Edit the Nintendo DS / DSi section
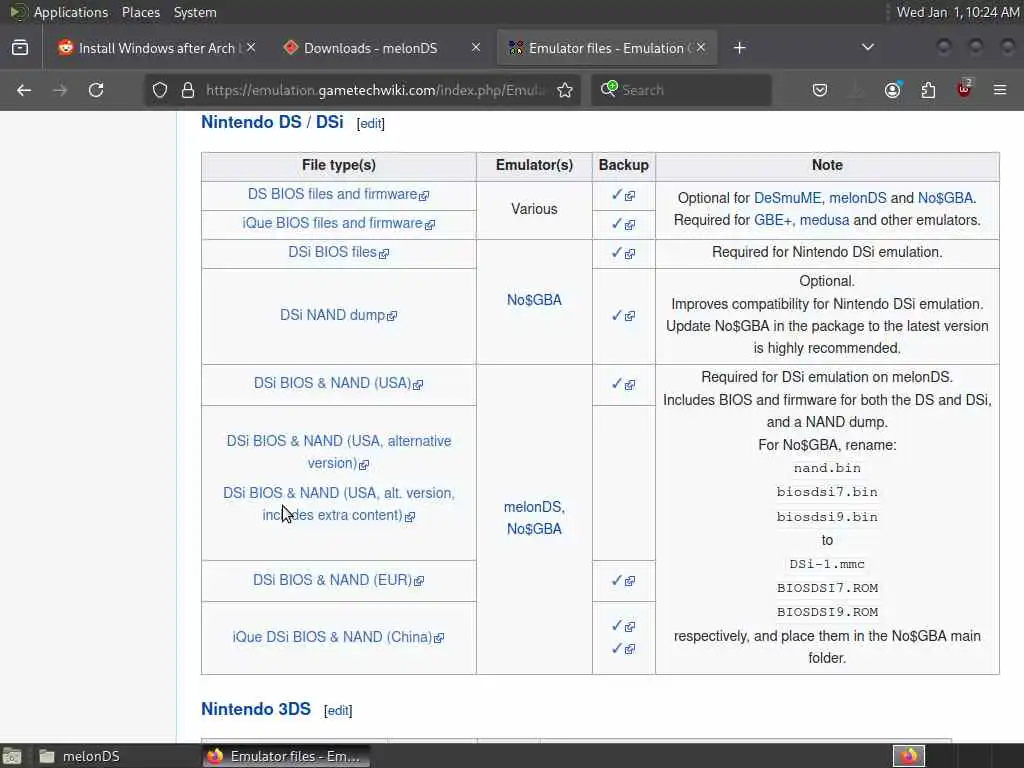Screen dimensions: 1024x768 tap(370, 123)
